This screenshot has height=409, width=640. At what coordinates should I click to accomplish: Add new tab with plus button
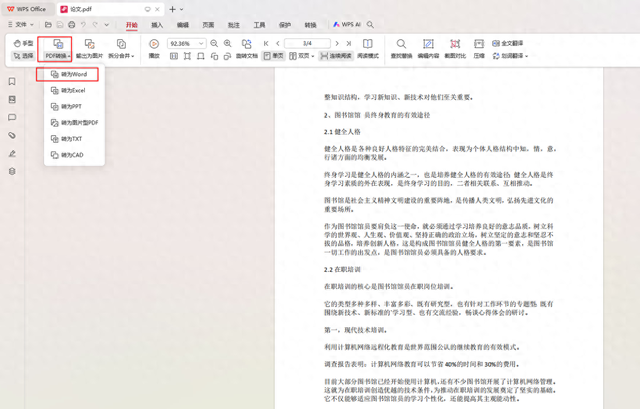(172, 9)
